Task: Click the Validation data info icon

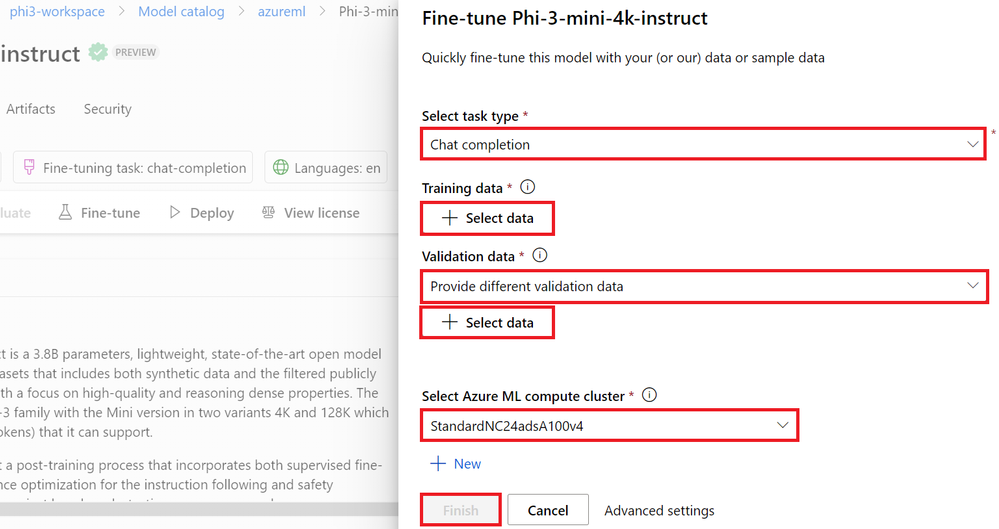Action: click(540, 256)
